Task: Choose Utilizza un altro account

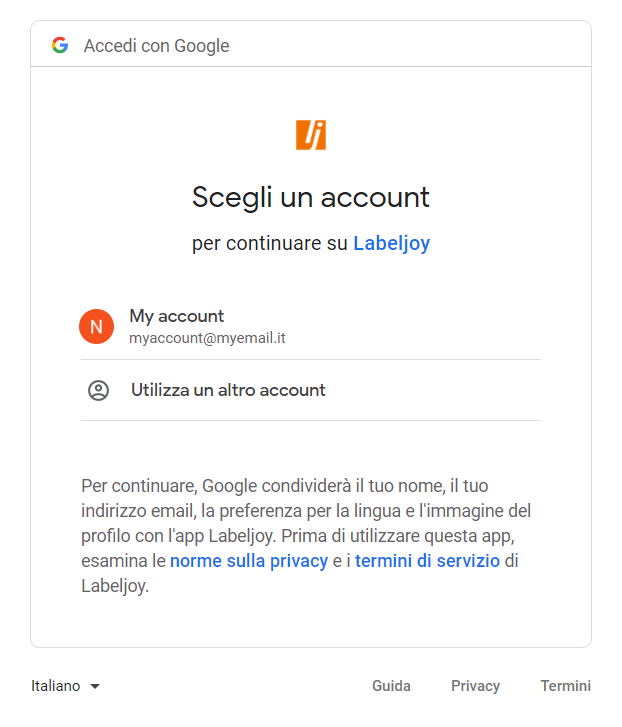Action: pyautogui.click(x=311, y=390)
